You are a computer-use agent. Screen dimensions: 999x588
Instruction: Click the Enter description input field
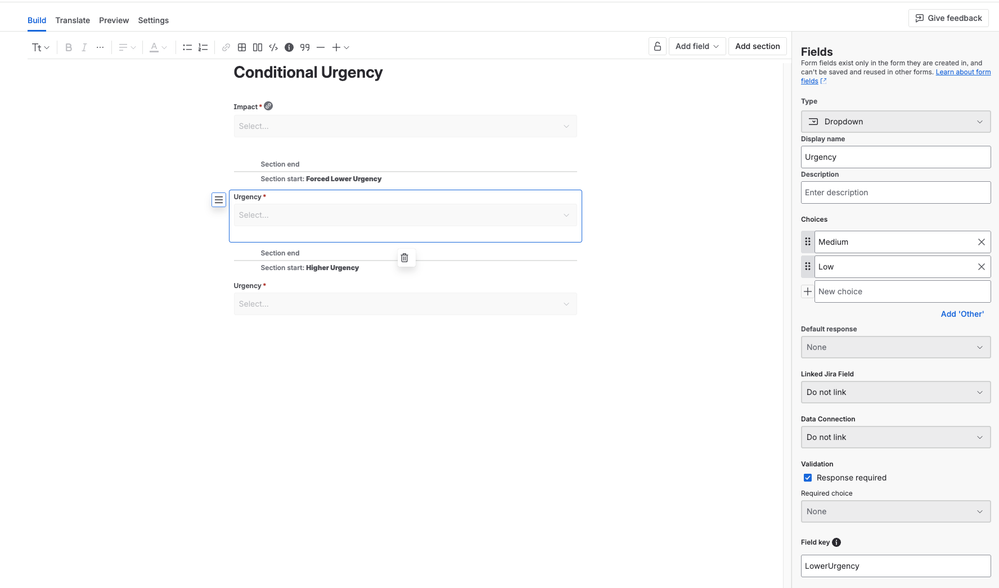click(895, 192)
